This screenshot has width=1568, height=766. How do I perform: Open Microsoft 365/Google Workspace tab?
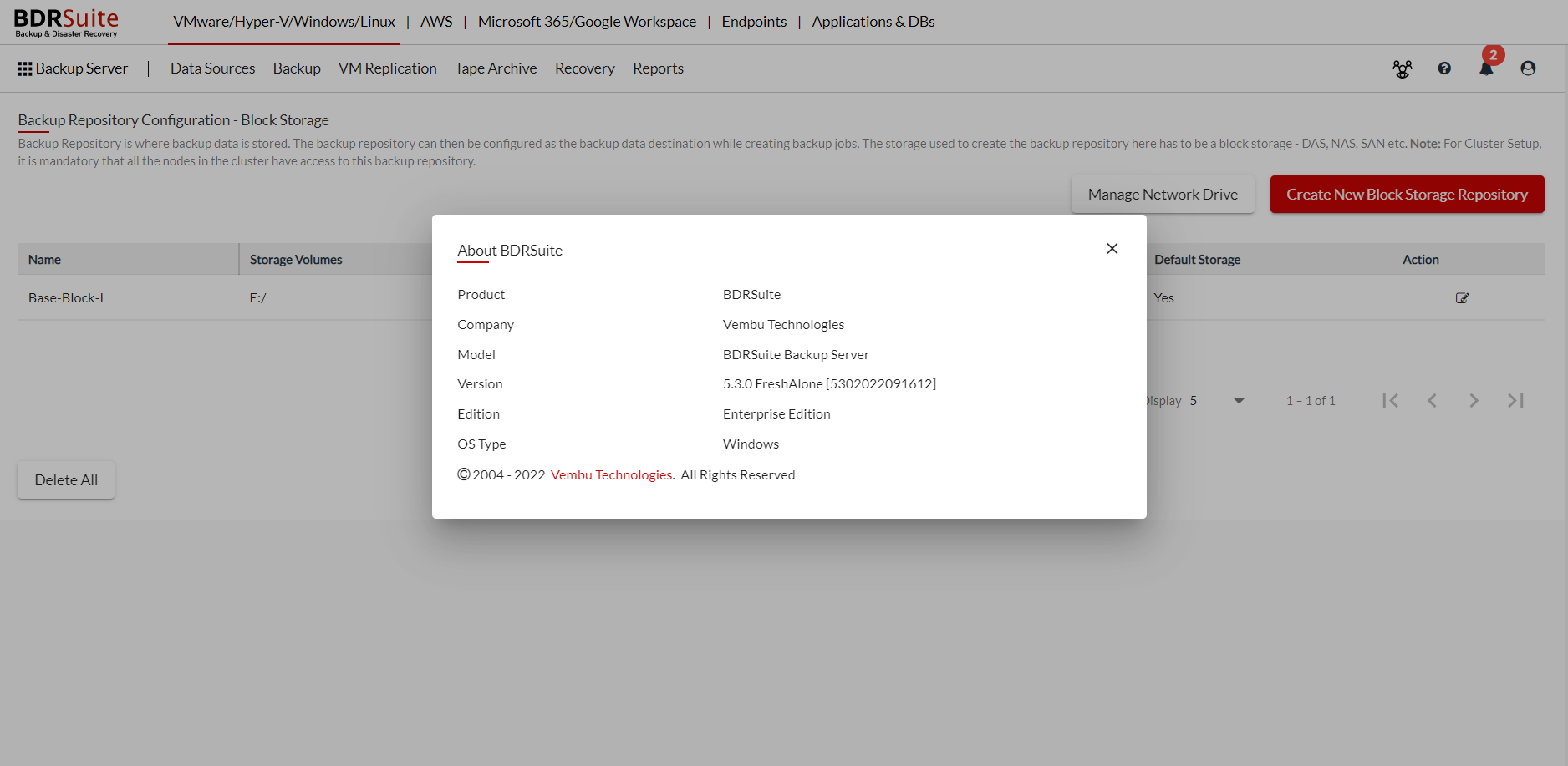pos(587,22)
